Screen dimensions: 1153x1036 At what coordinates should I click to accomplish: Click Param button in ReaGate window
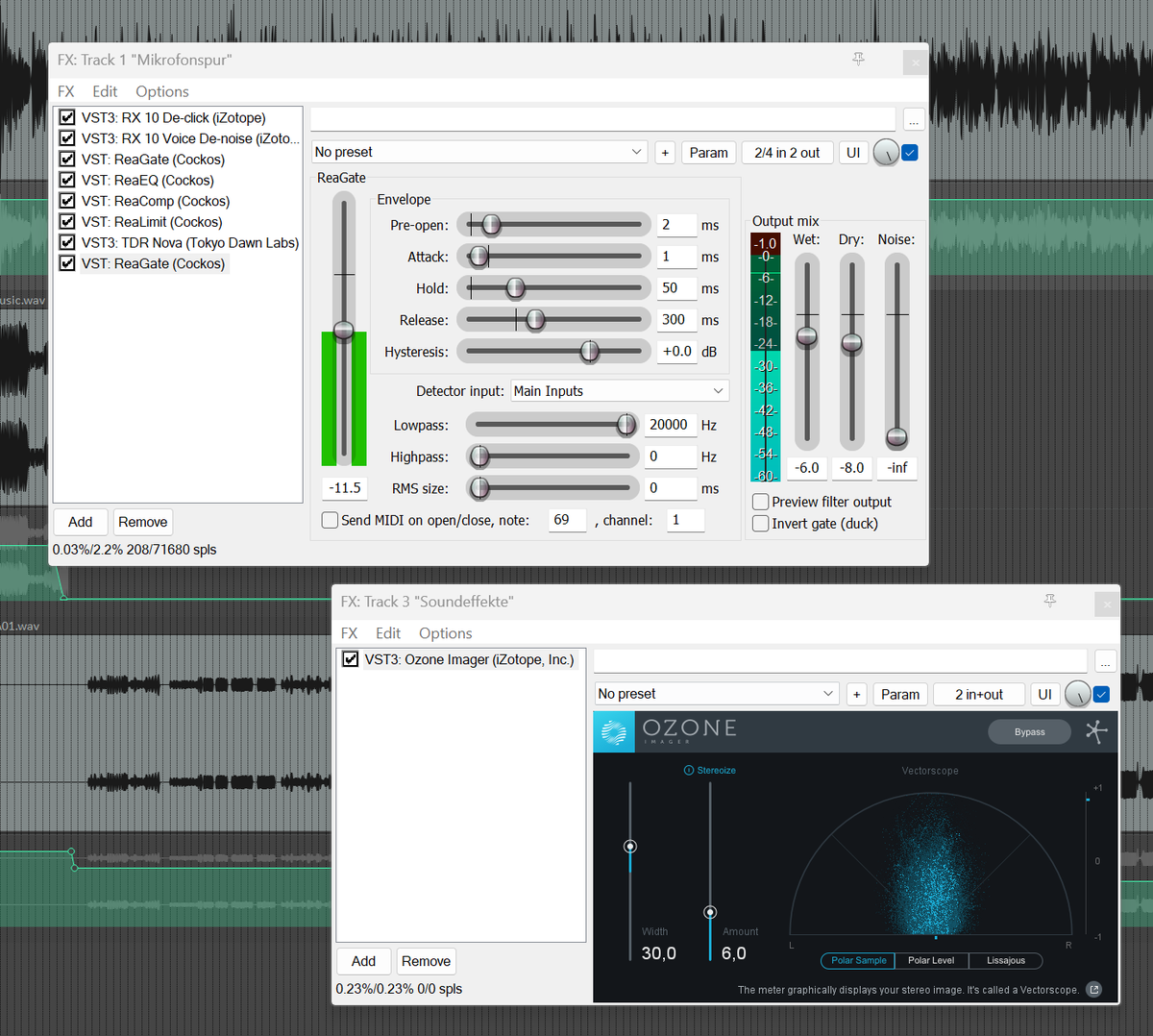click(x=709, y=153)
